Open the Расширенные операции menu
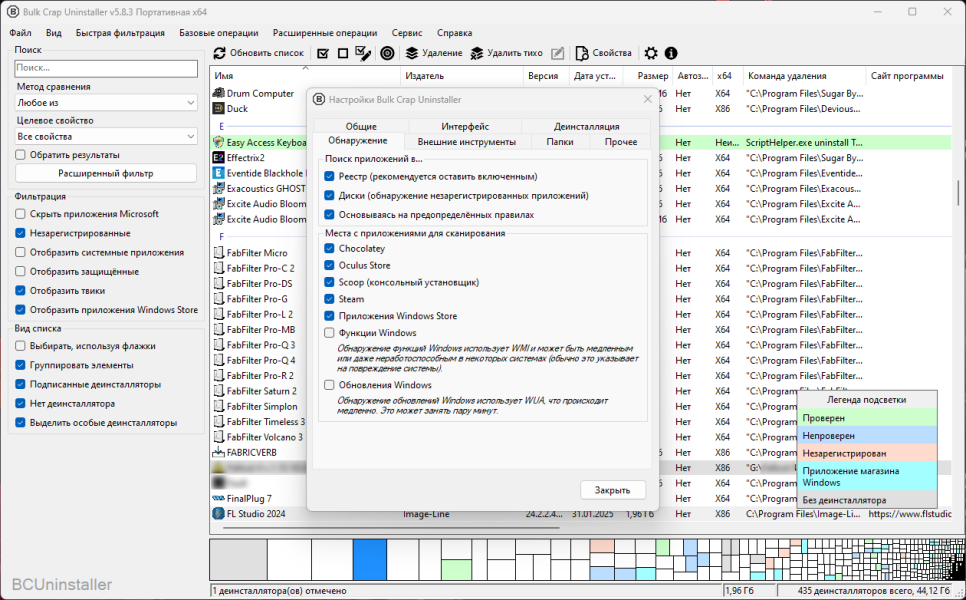 tap(325, 33)
